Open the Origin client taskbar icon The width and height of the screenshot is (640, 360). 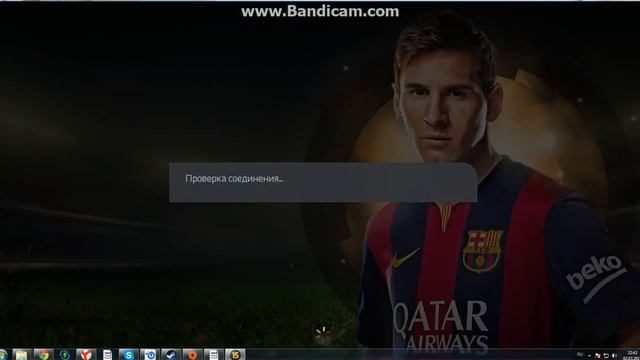point(192,355)
